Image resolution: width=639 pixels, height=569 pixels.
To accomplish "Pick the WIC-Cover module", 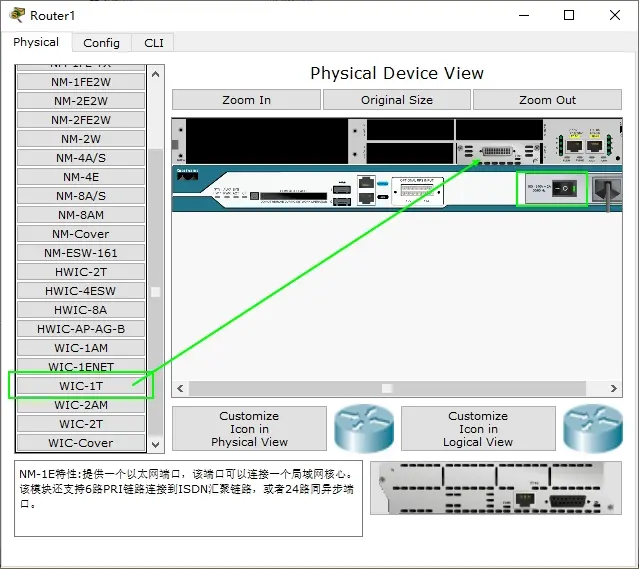I will [81, 443].
